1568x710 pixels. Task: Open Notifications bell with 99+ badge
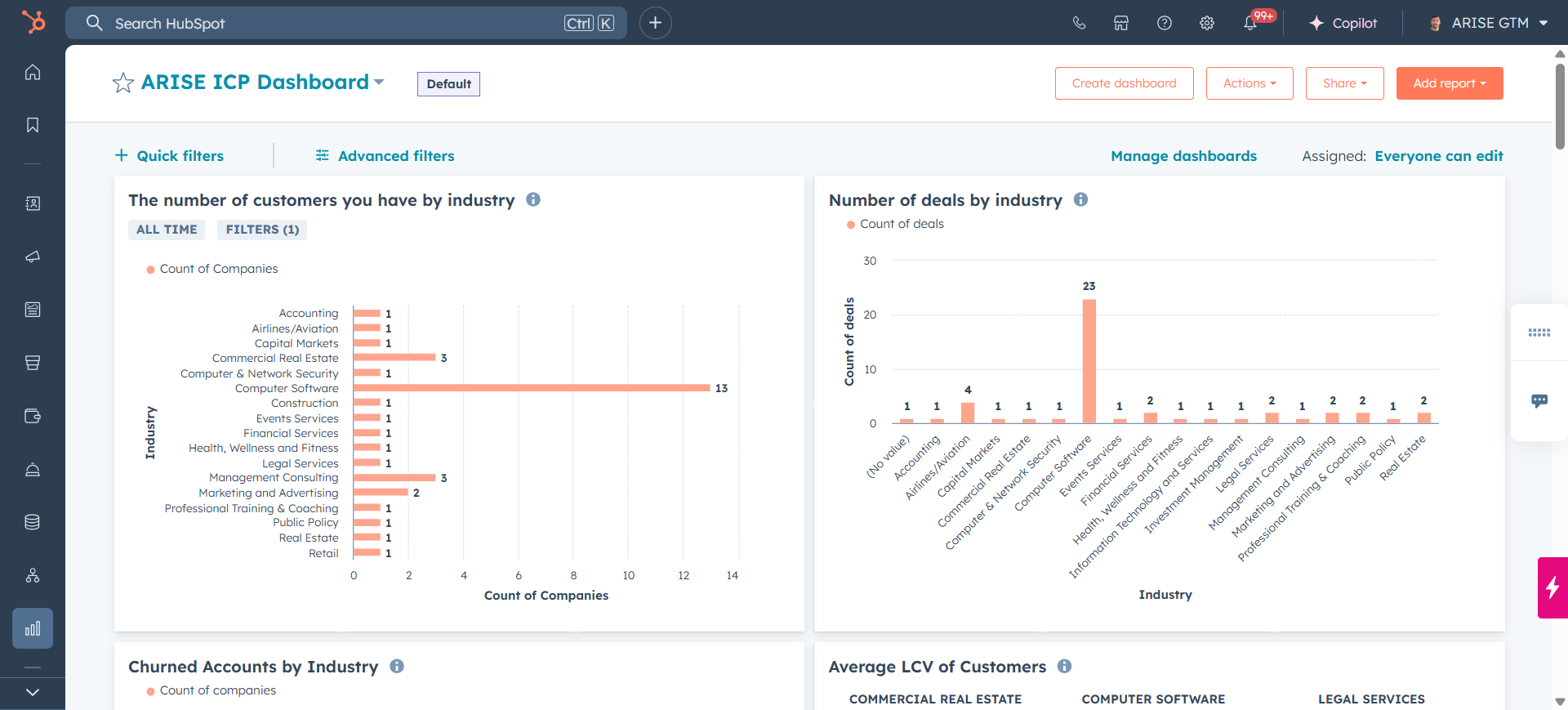click(1252, 22)
